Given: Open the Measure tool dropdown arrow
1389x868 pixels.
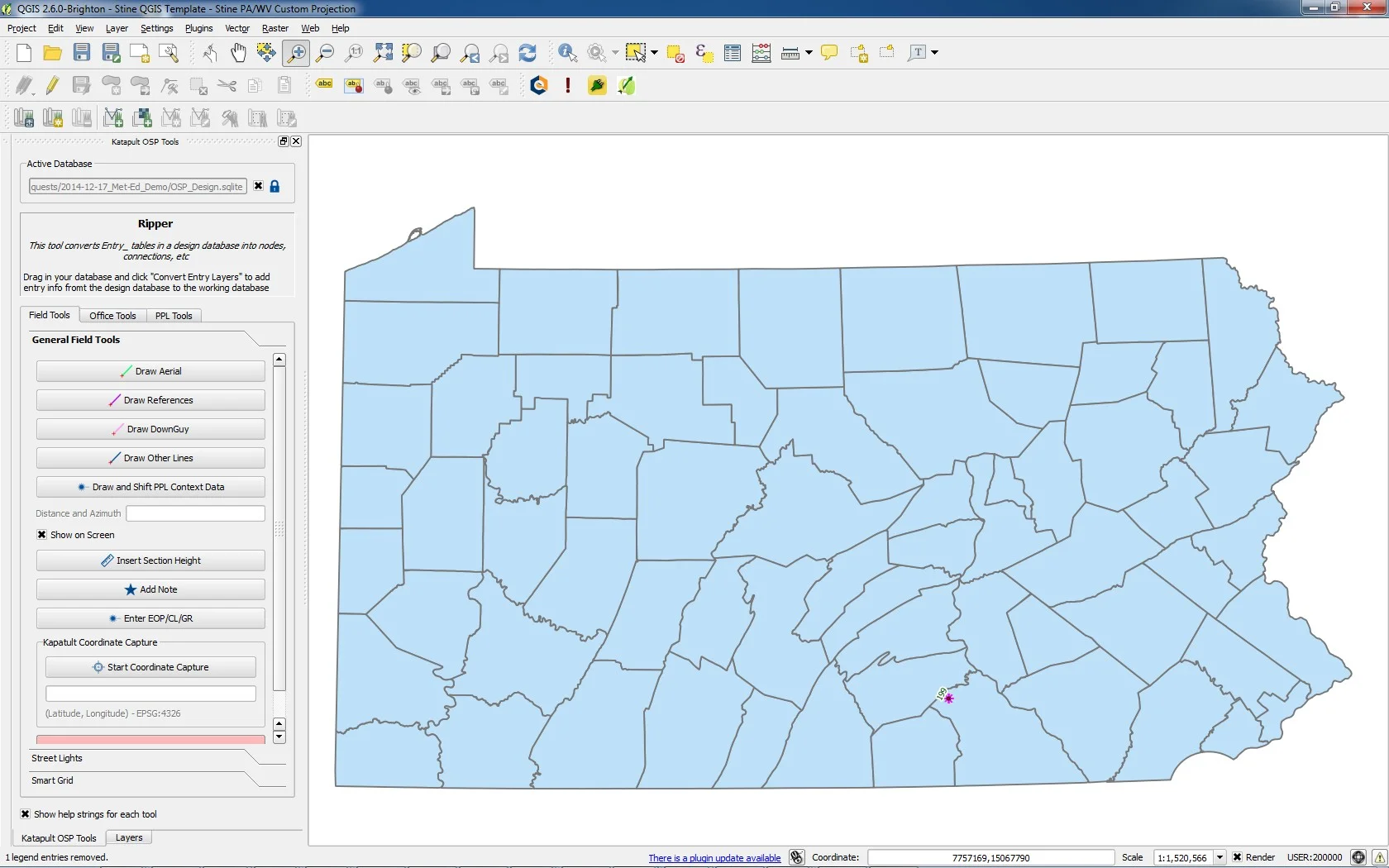Looking at the screenshot, I should point(809,53).
